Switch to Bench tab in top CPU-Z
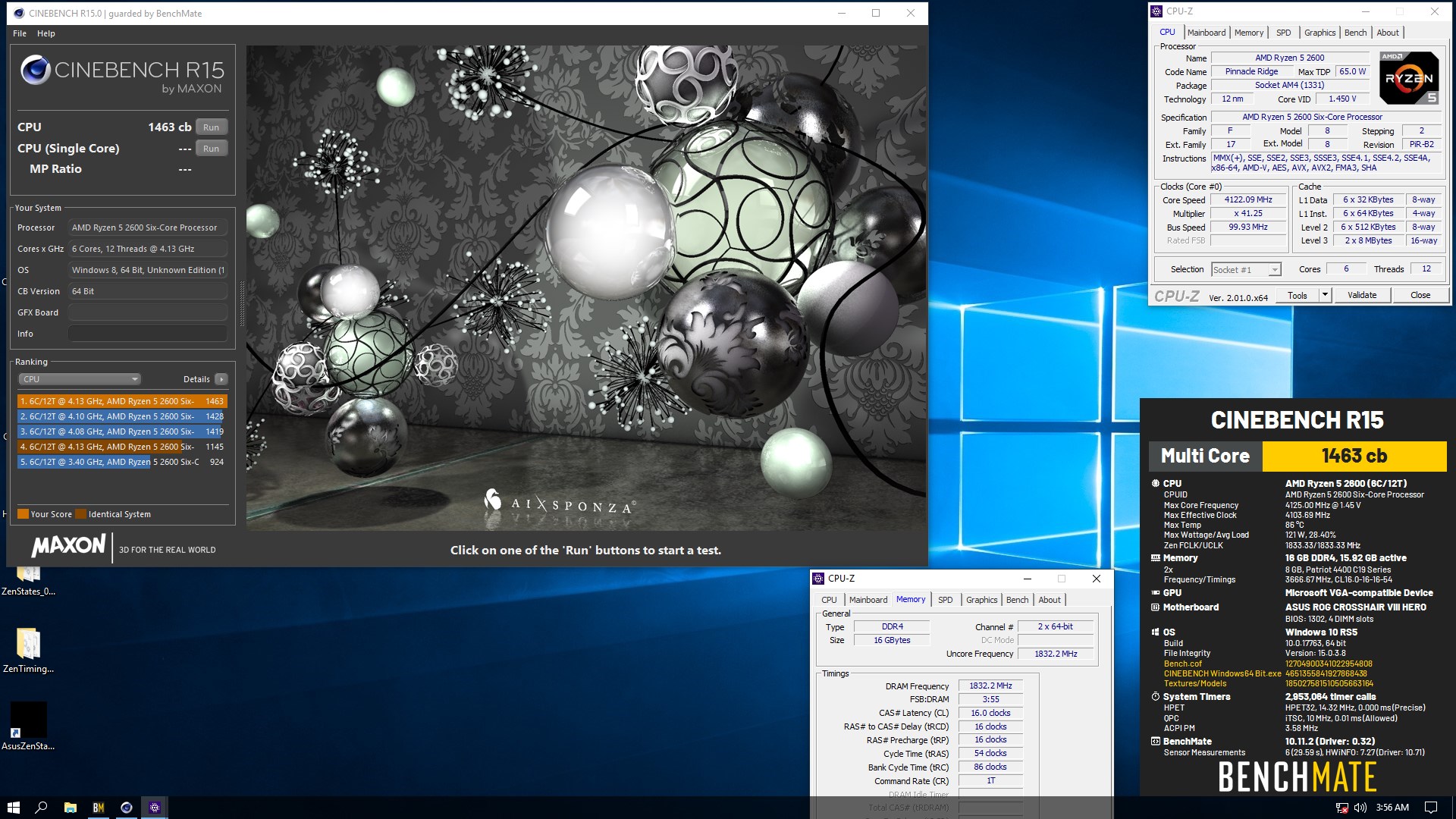Viewport: 1456px width, 819px height. pos(1355,33)
